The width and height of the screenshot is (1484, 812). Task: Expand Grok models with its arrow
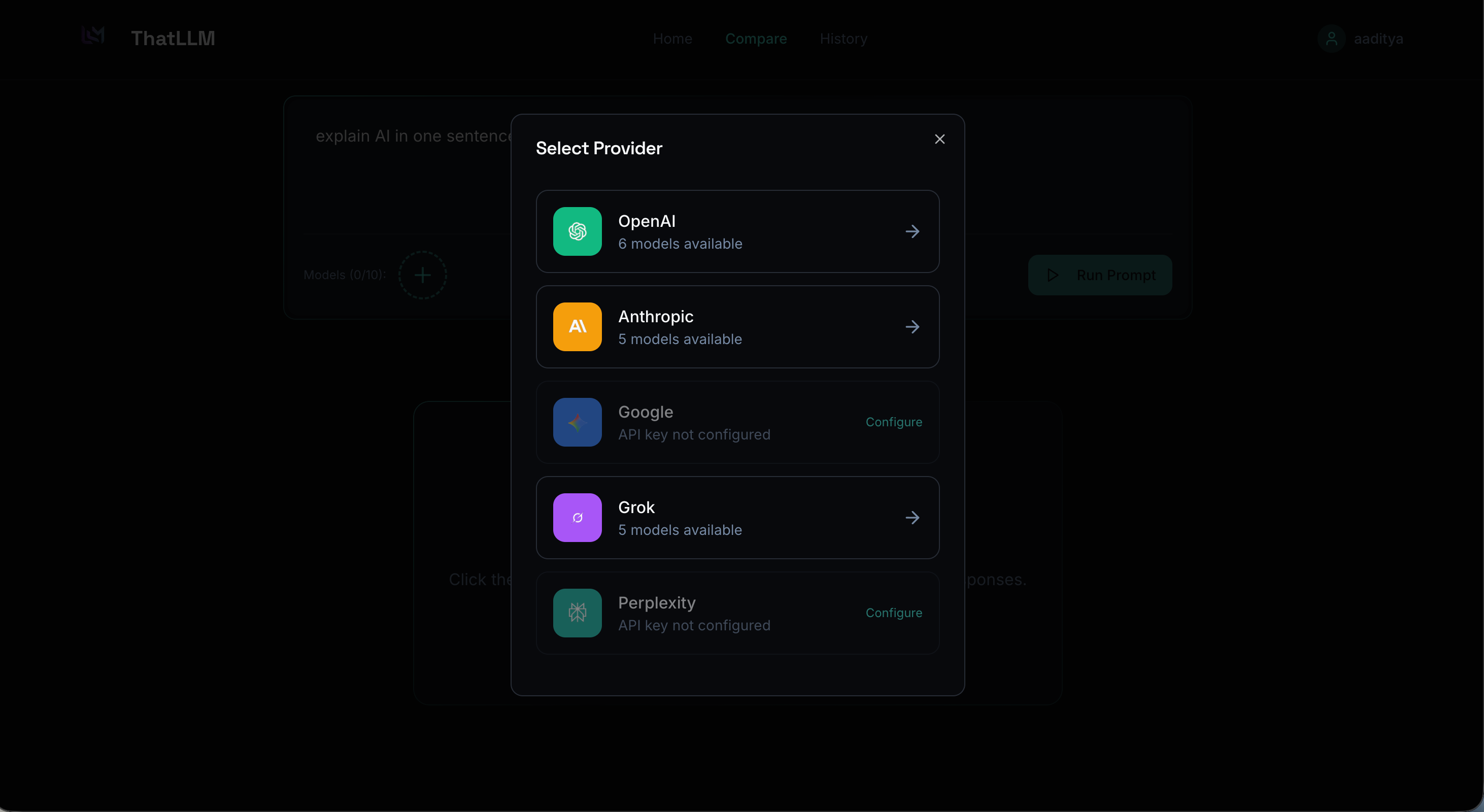click(x=912, y=518)
